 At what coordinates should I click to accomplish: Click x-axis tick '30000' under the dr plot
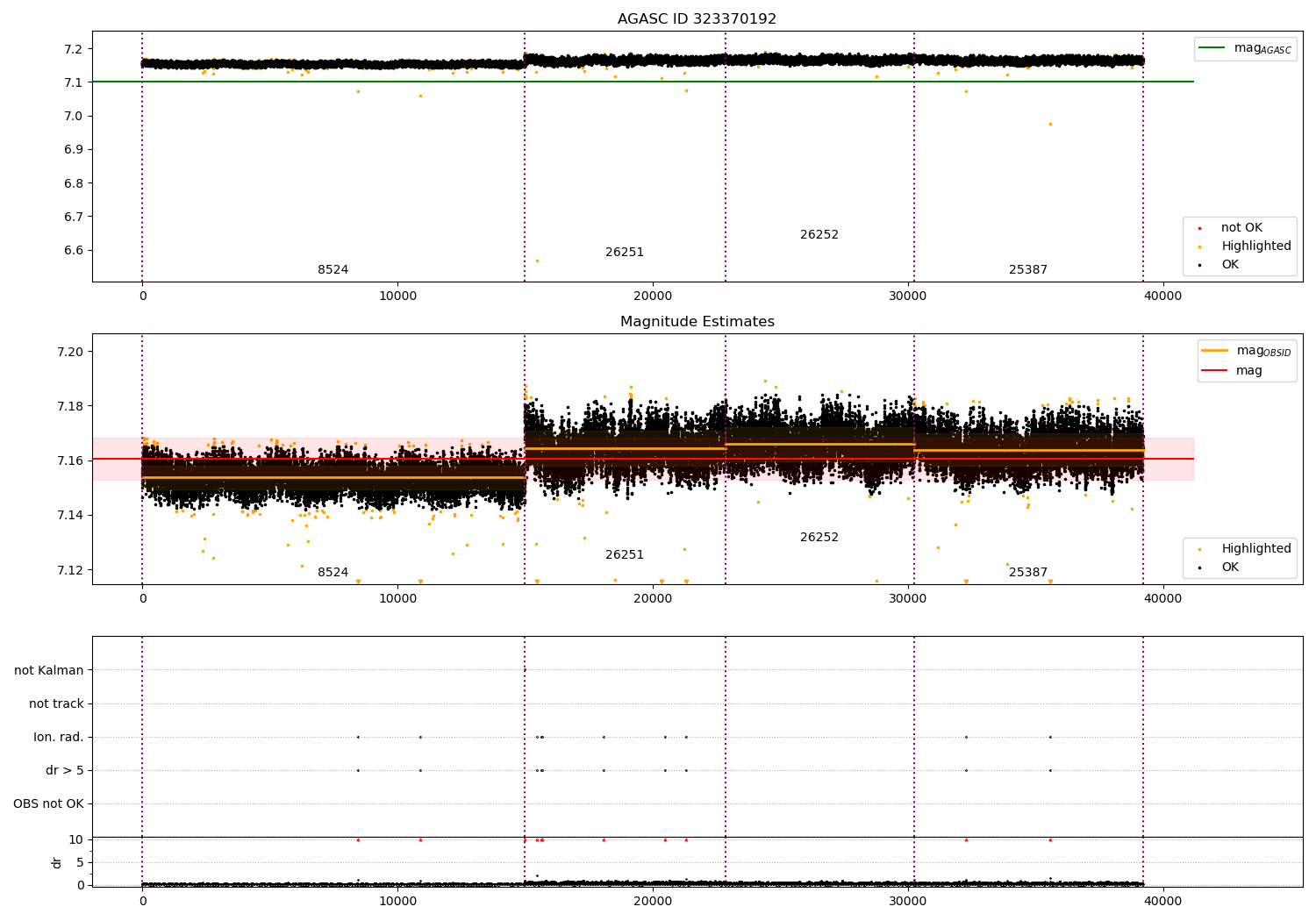pyautogui.click(x=908, y=902)
